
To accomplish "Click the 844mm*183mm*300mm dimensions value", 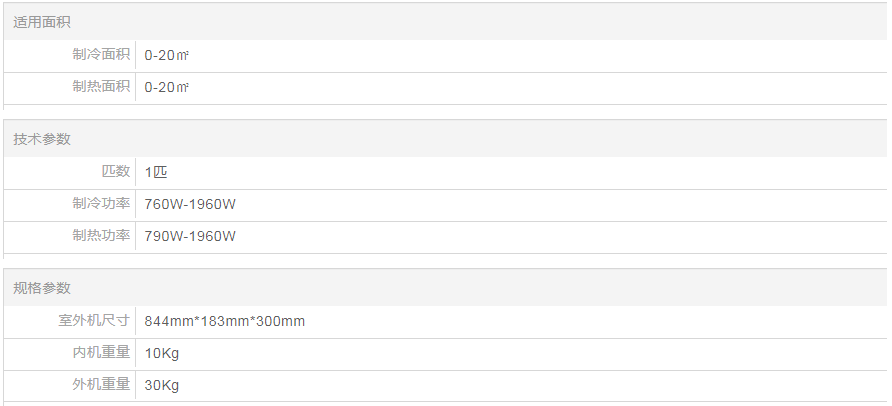I will tap(225, 321).
